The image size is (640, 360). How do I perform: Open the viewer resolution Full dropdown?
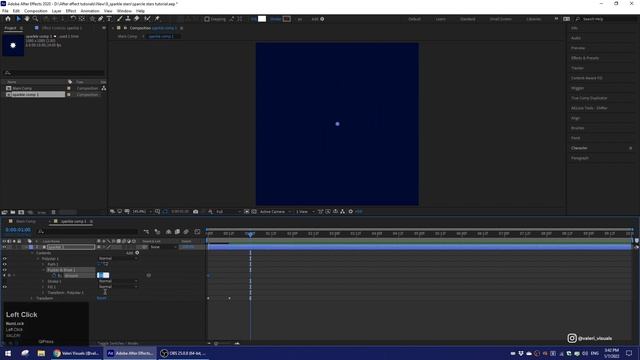[228, 211]
